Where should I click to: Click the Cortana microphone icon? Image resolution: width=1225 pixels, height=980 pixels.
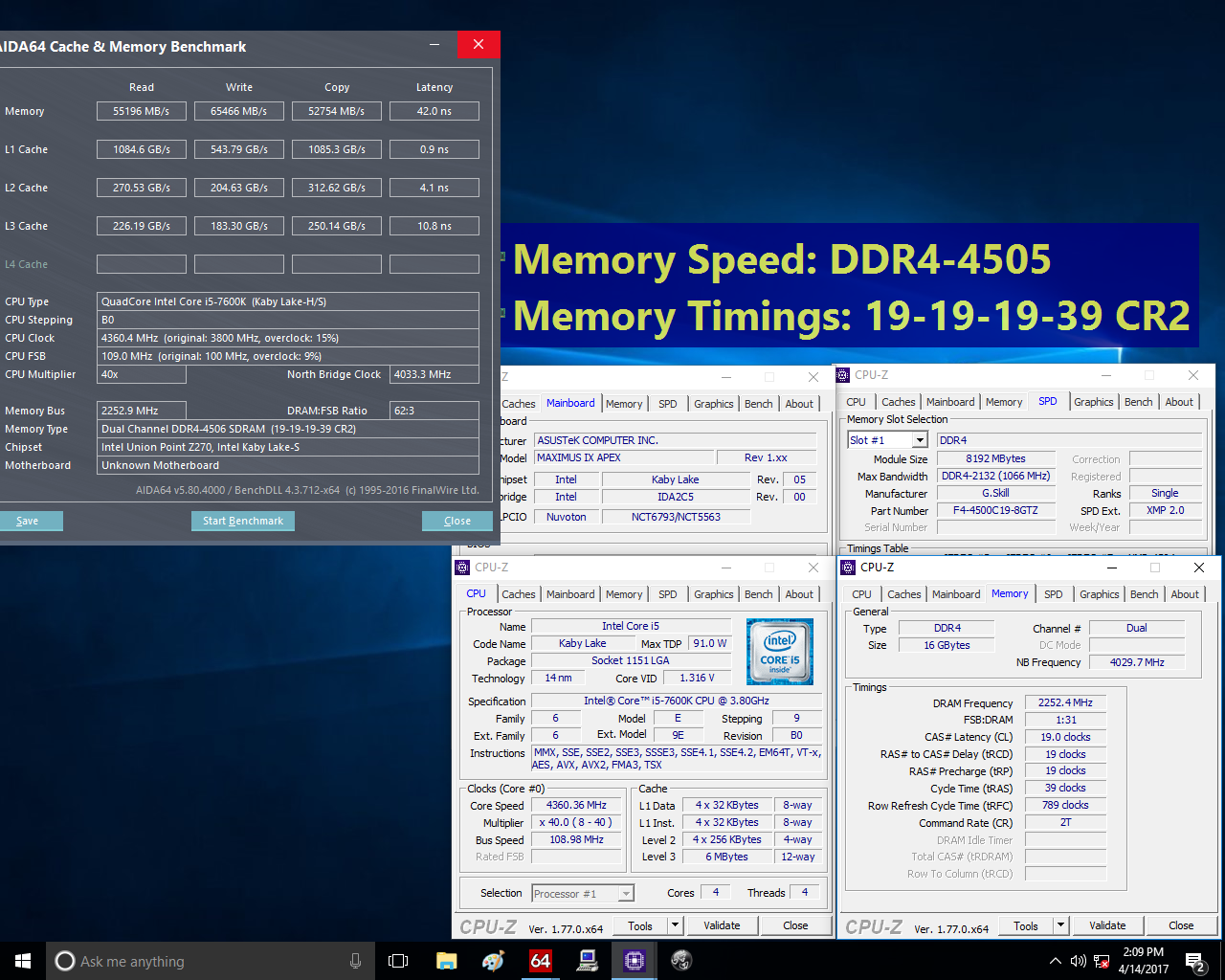point(356,961)
